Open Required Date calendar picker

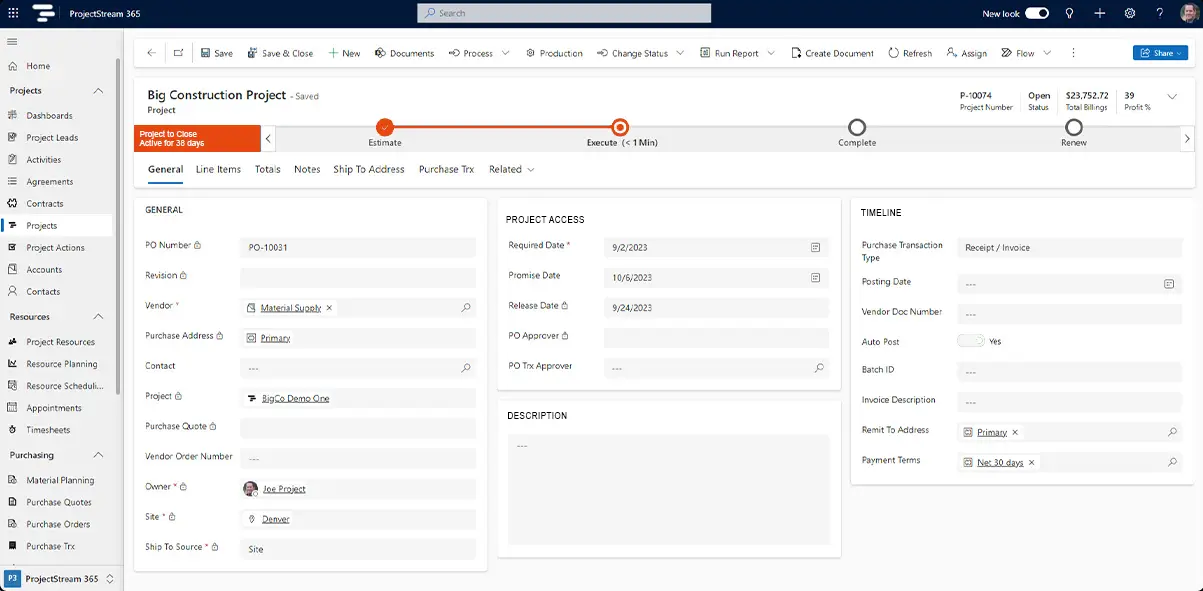click(816, 246)
